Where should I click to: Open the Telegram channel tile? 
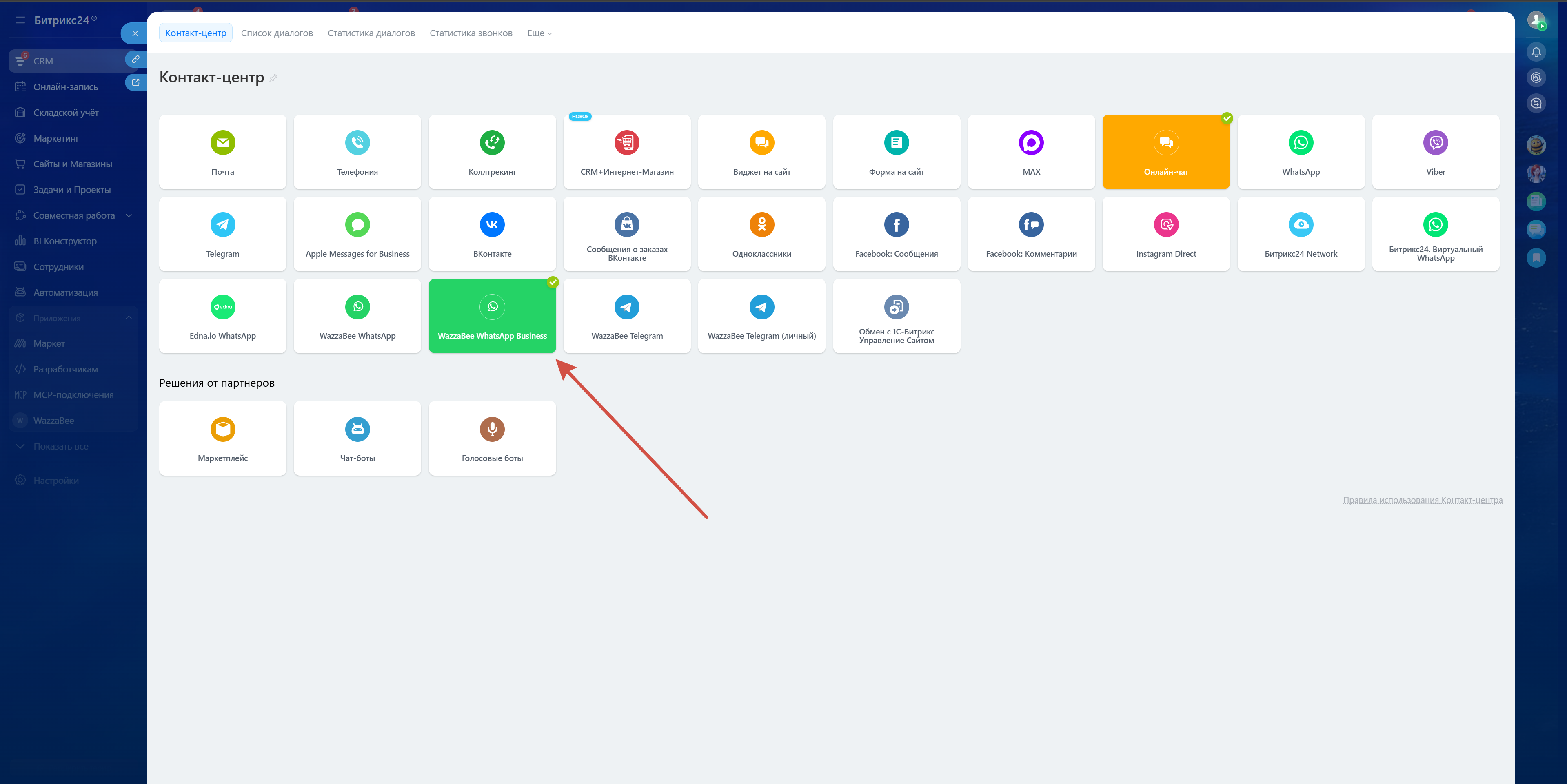coord(223,234)
